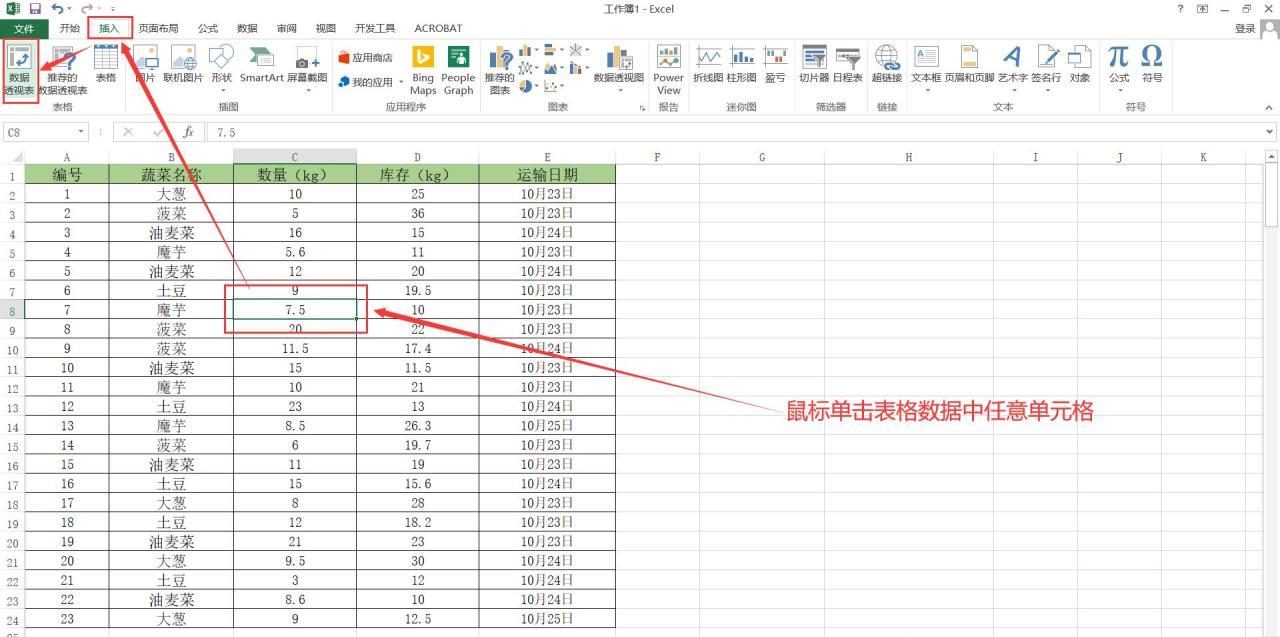Expand the formula bar
The height and width of the screenshot is (637, 1280).
click(1270, 132)
